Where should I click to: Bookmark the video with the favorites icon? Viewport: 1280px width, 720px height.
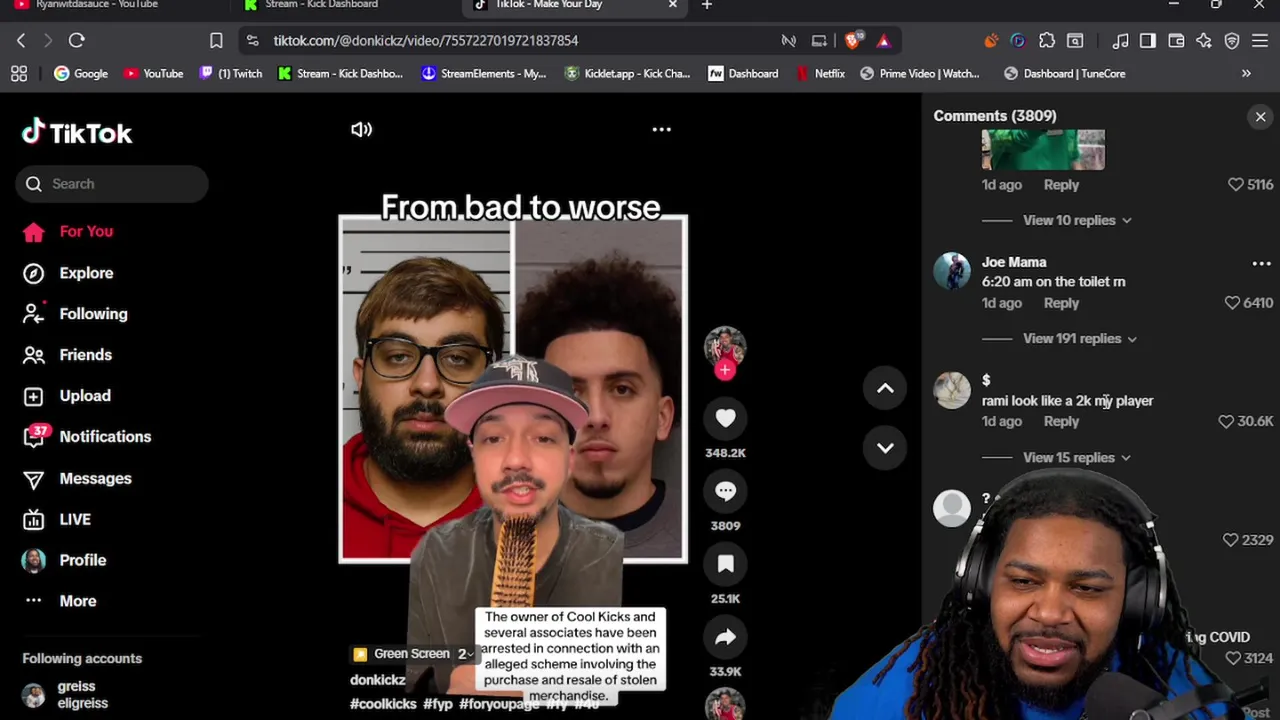pyautogui.click(x=725, y=564)
